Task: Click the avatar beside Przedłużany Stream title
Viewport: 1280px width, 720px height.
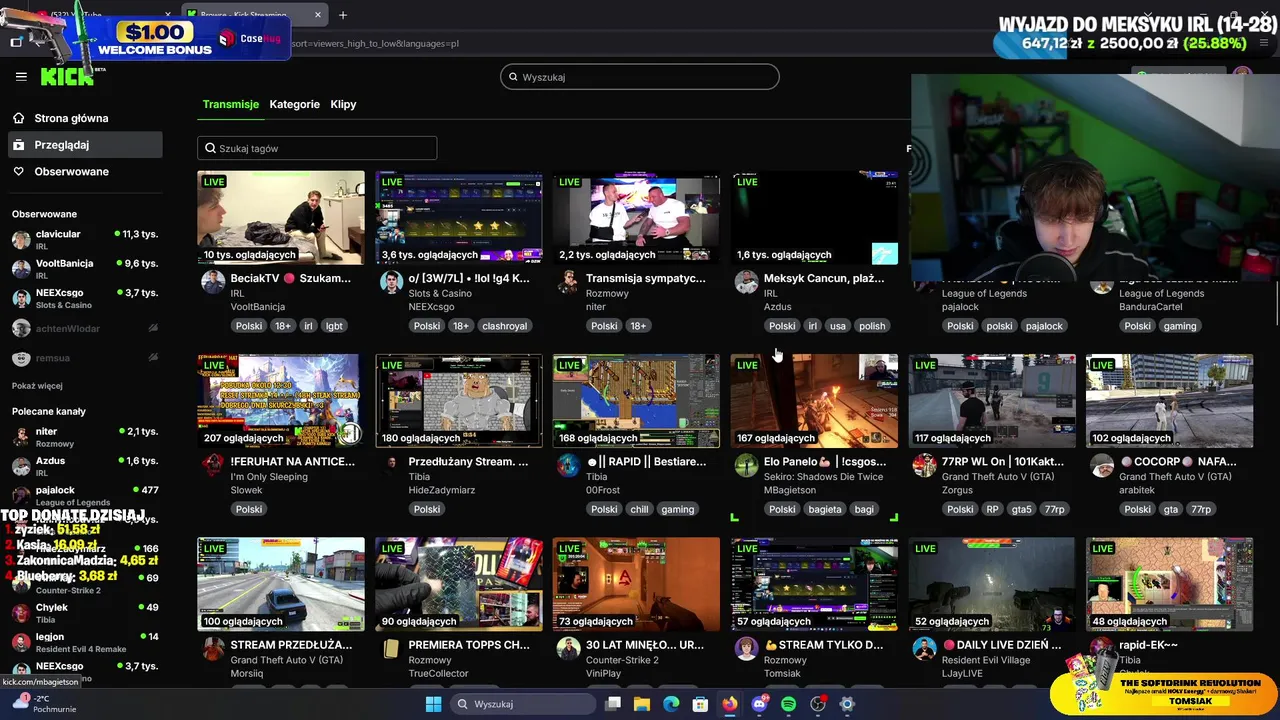Action: (391, 465)
